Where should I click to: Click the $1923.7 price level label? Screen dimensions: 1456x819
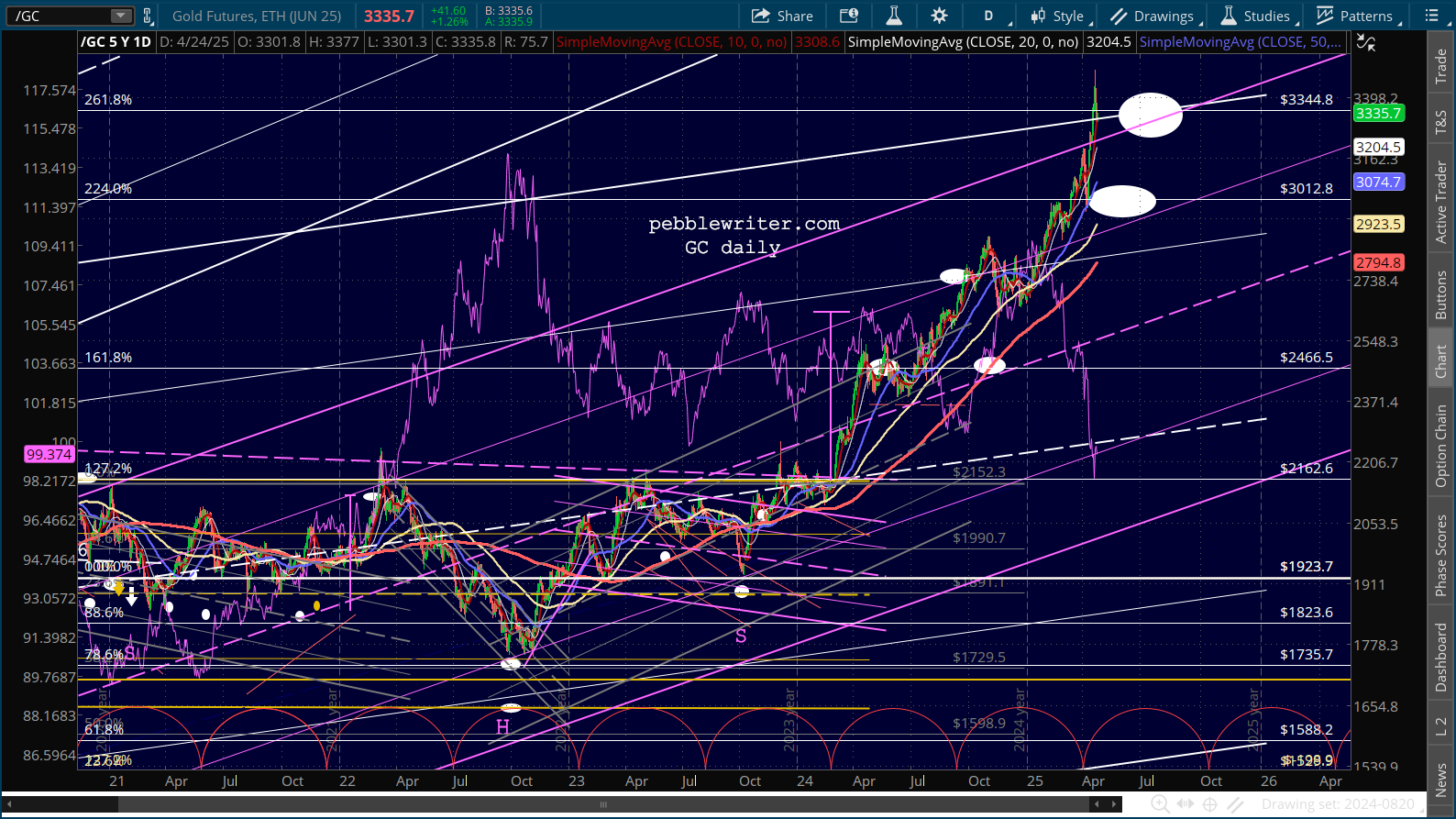pyautogui.click(x=1307, y=566)
